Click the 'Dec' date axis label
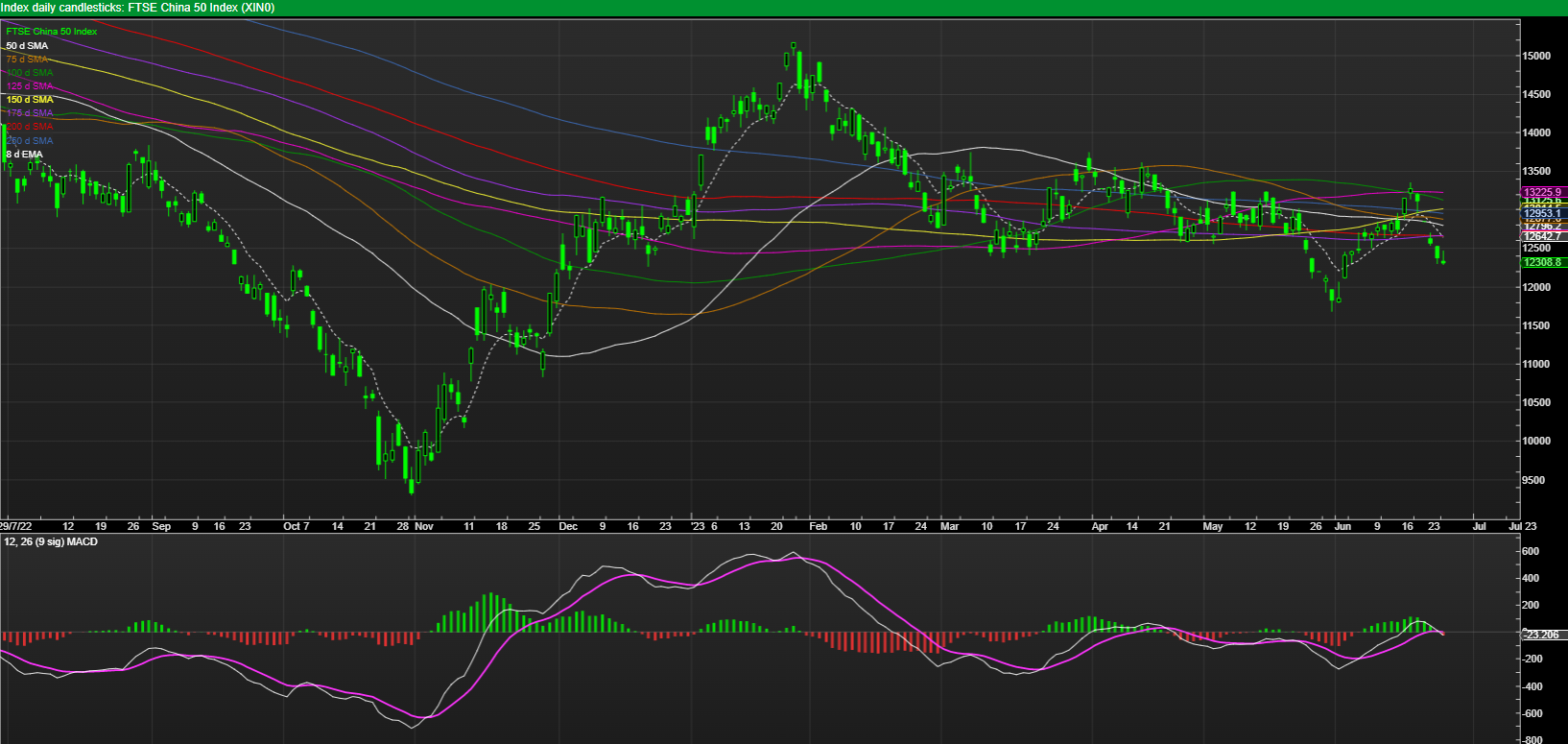1568x744 pixels. coord(568,526)
